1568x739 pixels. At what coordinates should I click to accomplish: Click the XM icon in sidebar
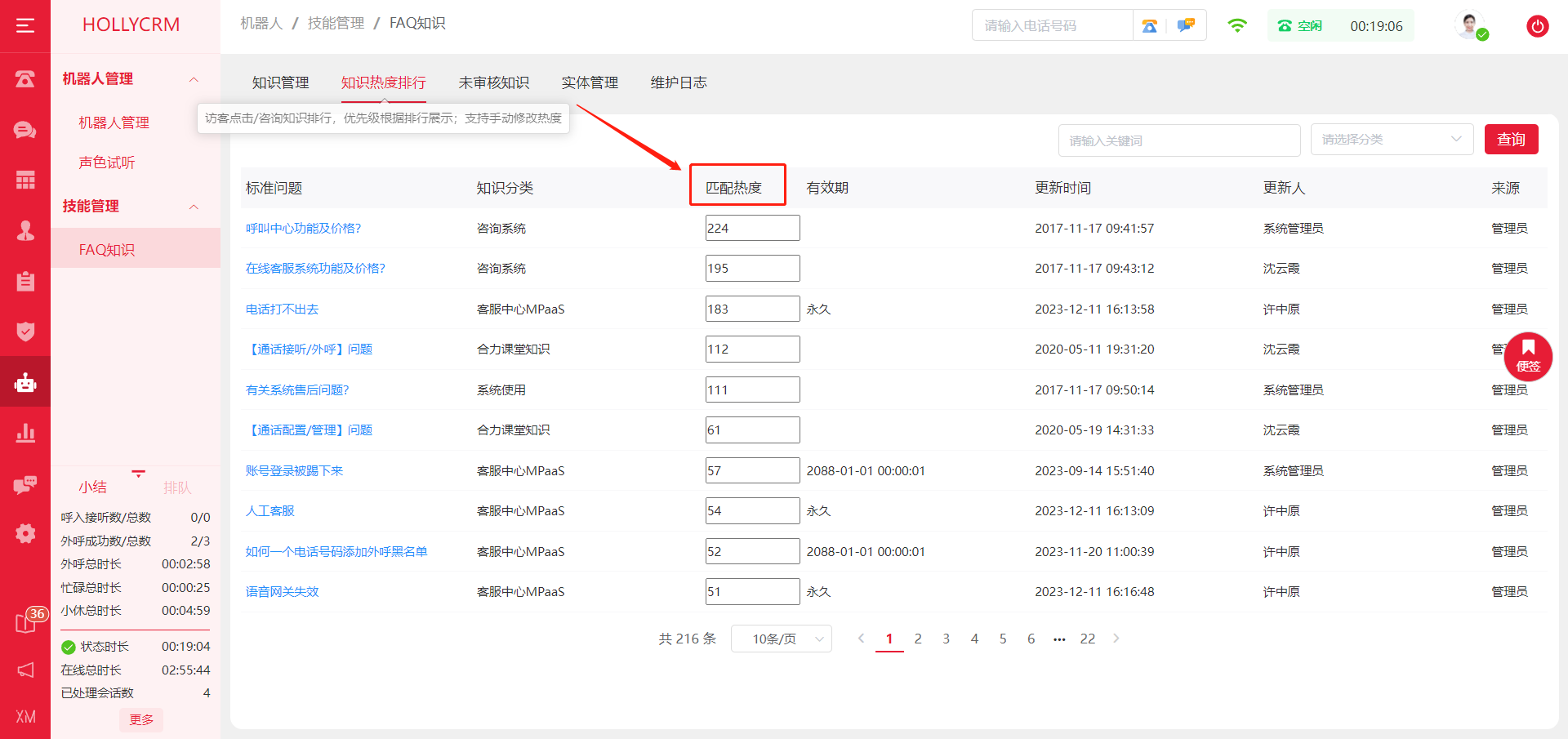click(x=25, y=716)
